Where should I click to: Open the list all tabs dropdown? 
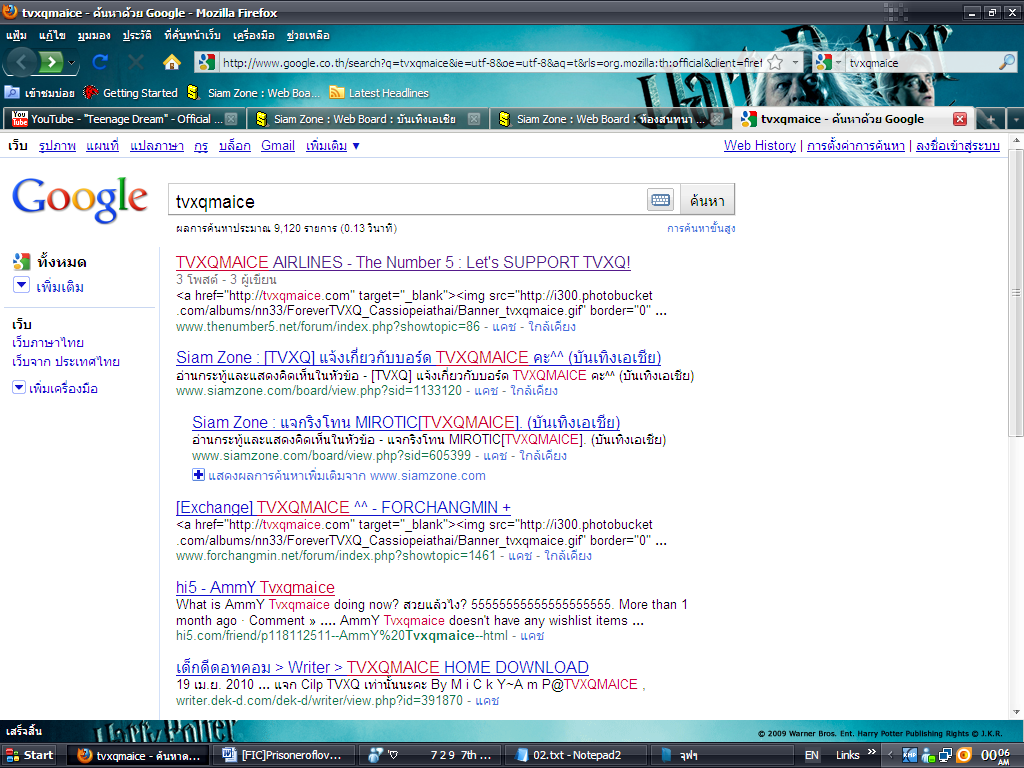(1016, 120)
